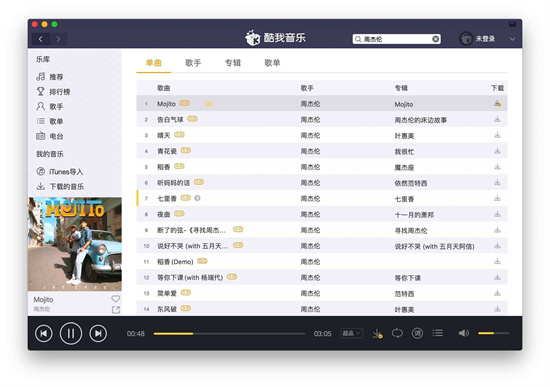The width and height of the screenshot is (550, 387).
Task: Open login via 未登录 label
Action: coord(485,39)
